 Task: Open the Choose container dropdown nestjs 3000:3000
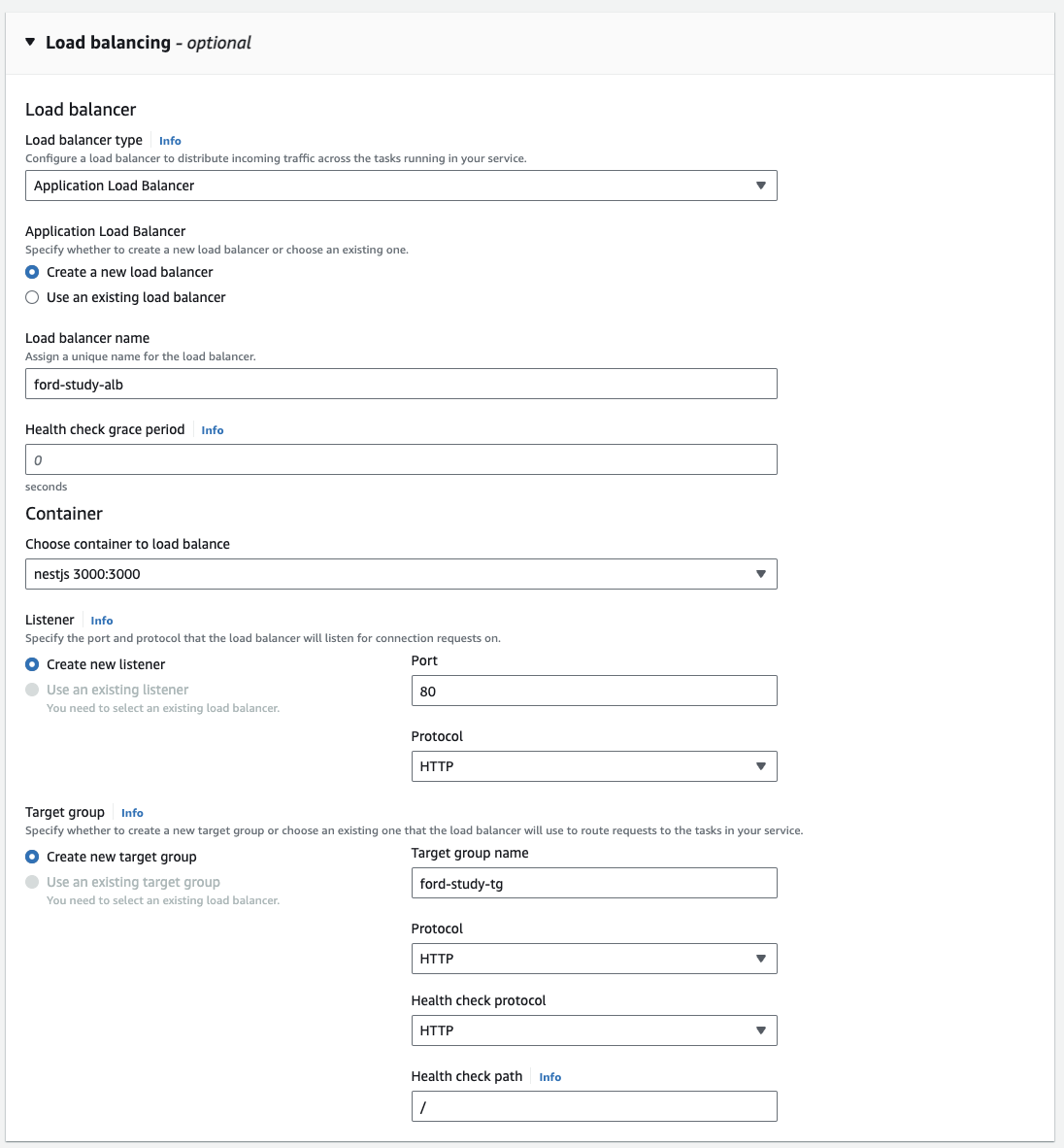pyautogui.click(x=401, y=574)
